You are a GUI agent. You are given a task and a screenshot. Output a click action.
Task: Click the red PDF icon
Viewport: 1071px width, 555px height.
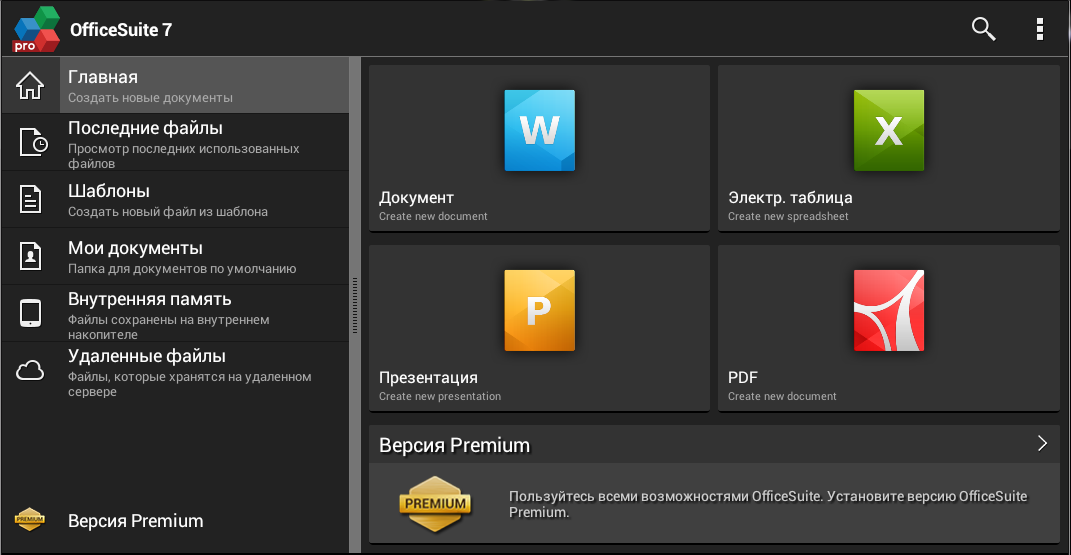(x=888, y=310)
